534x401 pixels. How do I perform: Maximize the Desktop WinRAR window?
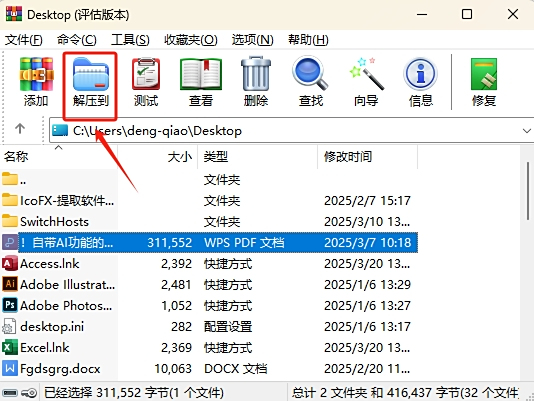(x=467, y=14)
